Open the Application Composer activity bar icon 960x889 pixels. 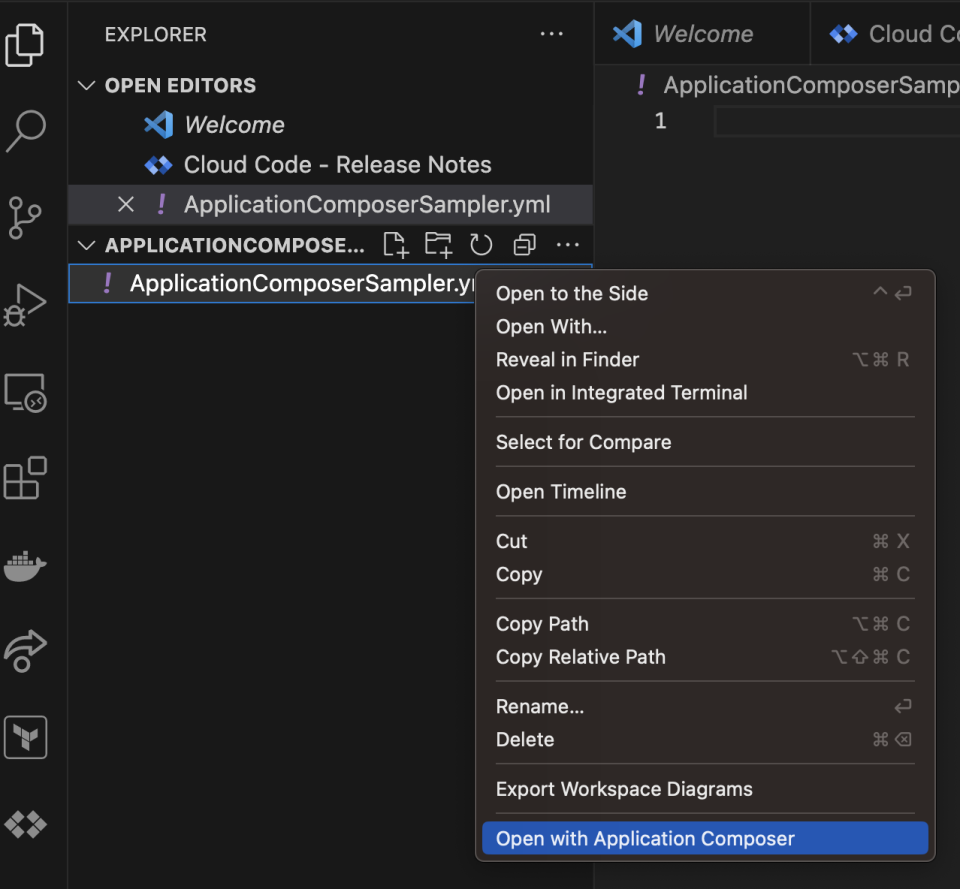[25, 824]
